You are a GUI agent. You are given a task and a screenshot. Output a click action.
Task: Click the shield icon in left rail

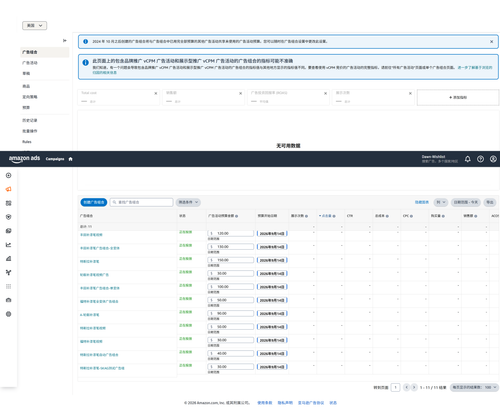click(x=9, y=217)
